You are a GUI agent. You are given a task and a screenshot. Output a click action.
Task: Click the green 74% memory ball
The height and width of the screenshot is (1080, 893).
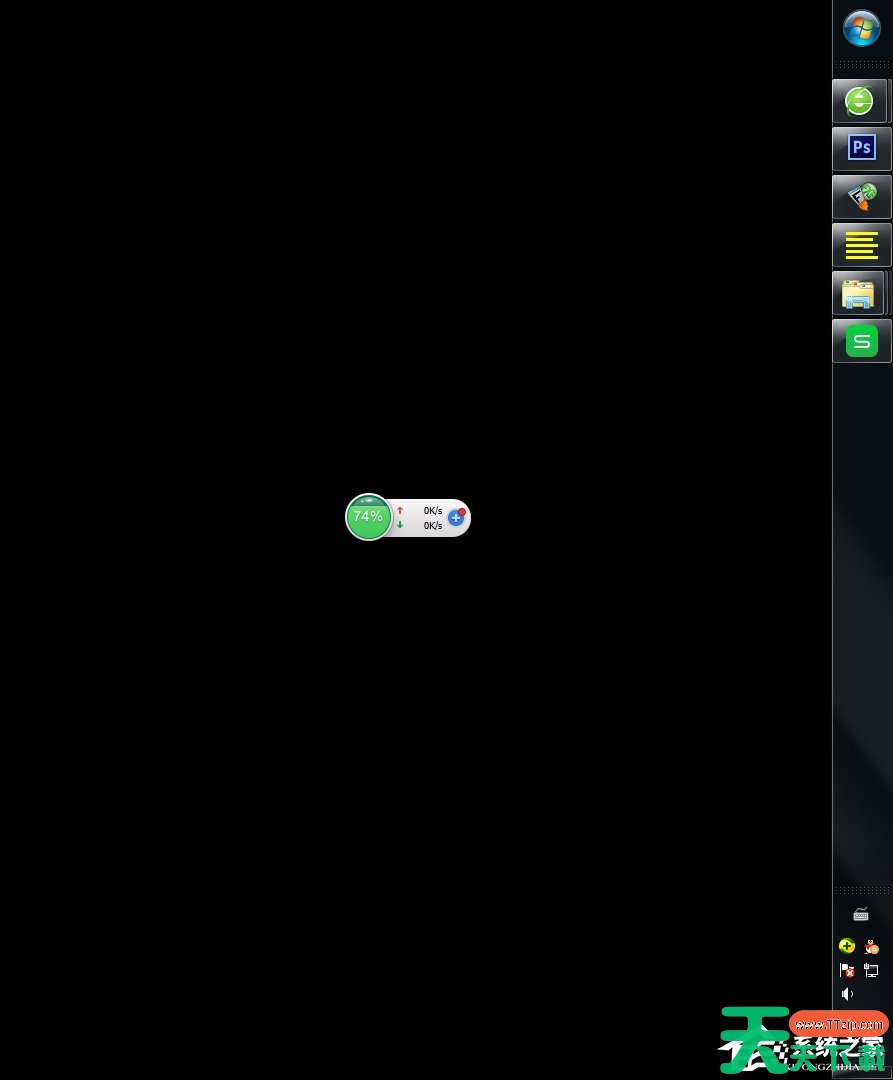coord(368,517)
